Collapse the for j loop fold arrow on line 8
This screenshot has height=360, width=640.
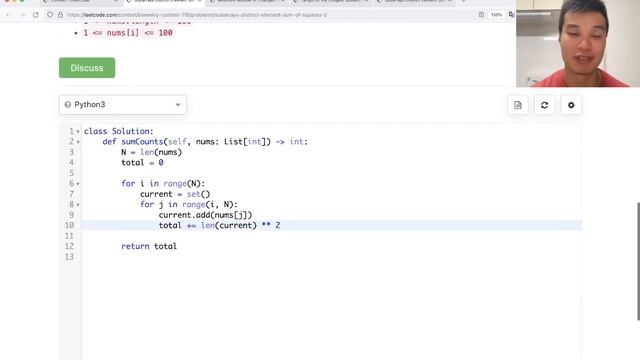78,205
